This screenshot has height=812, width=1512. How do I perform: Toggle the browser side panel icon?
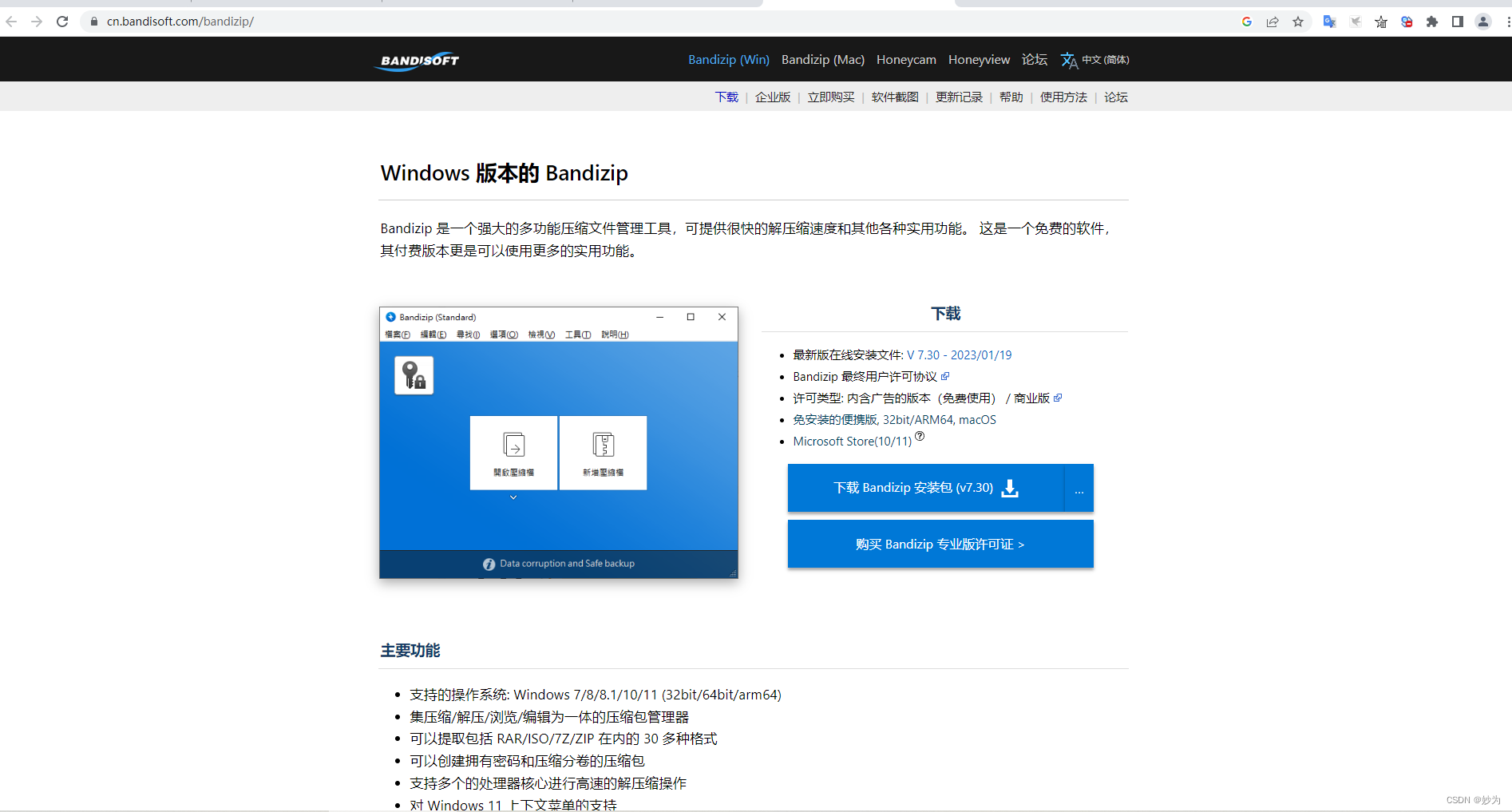(1458, 22)
